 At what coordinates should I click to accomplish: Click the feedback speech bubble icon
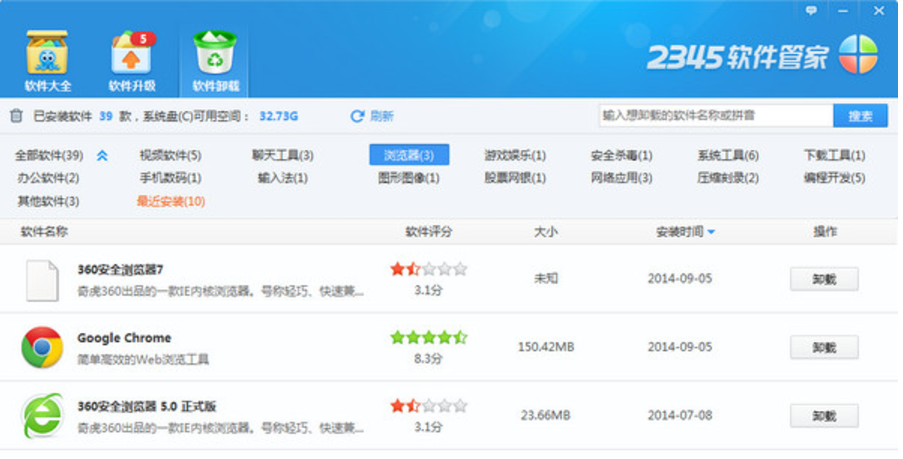click(x=811, y=11)
